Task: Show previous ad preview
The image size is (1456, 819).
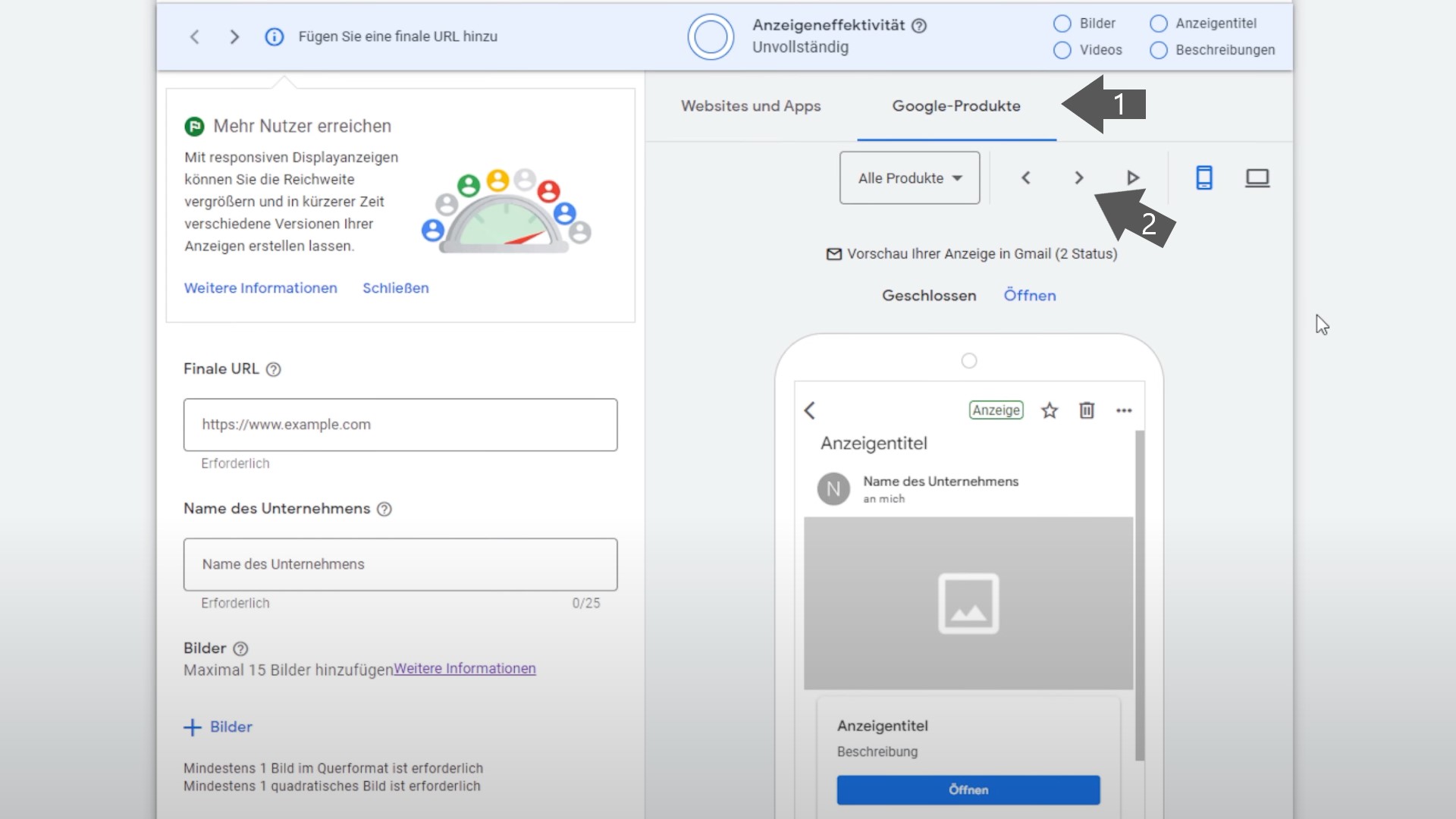Action: [1026, 178]
